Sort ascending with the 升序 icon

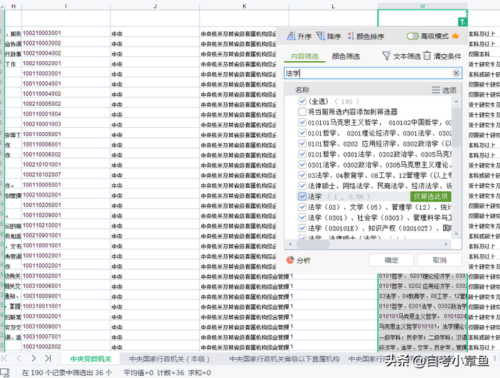click(299, 36)
